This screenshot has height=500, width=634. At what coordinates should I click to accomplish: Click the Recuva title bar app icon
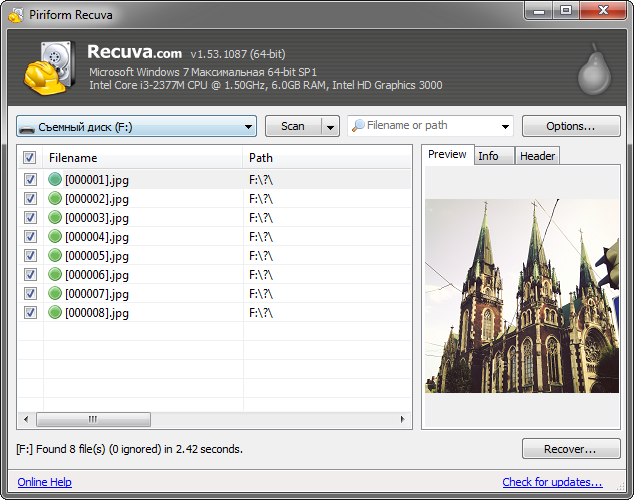tap(16, 15)
